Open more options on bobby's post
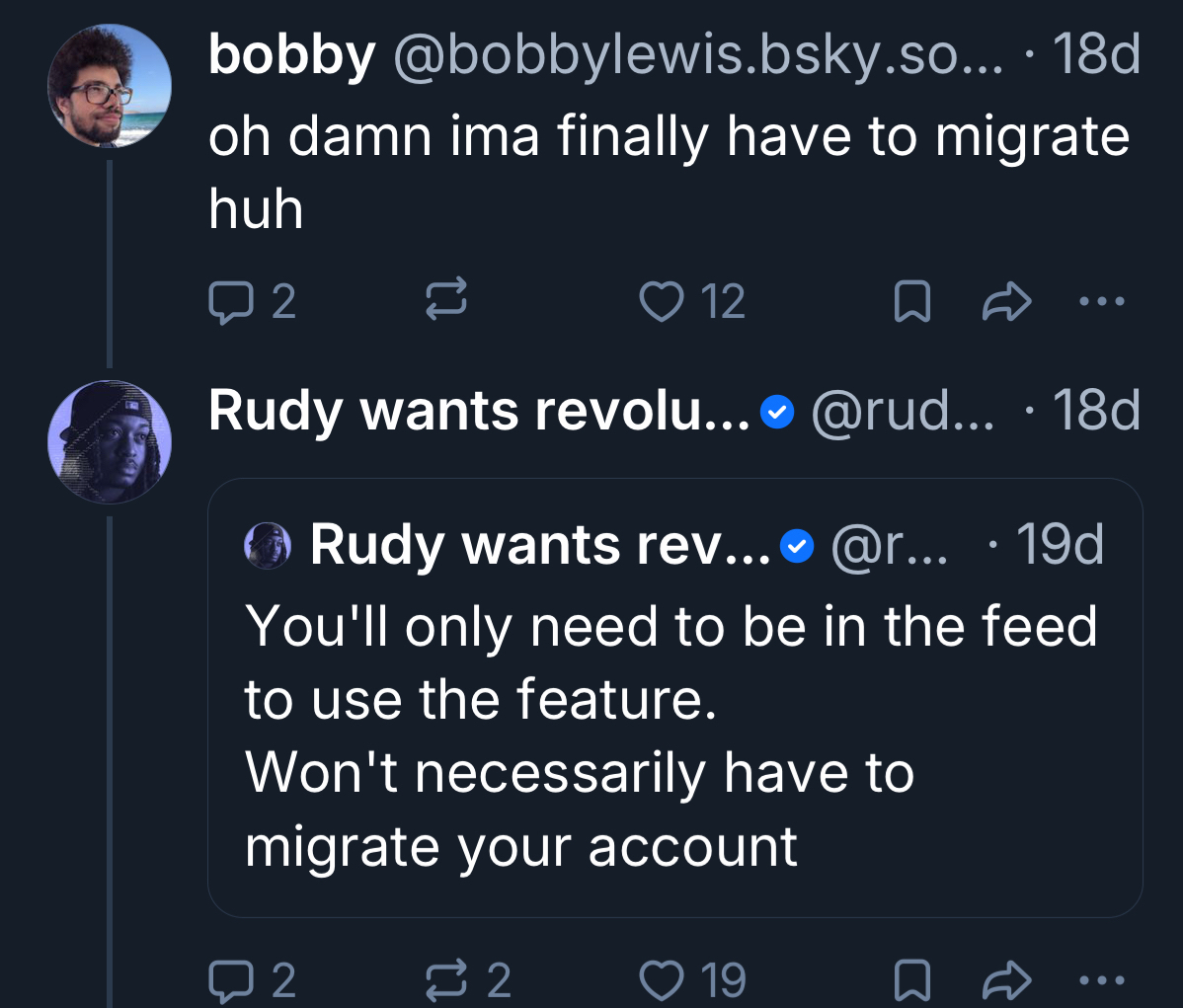The width and height of the screenshot is (1183, 1008). (1101, 301)
